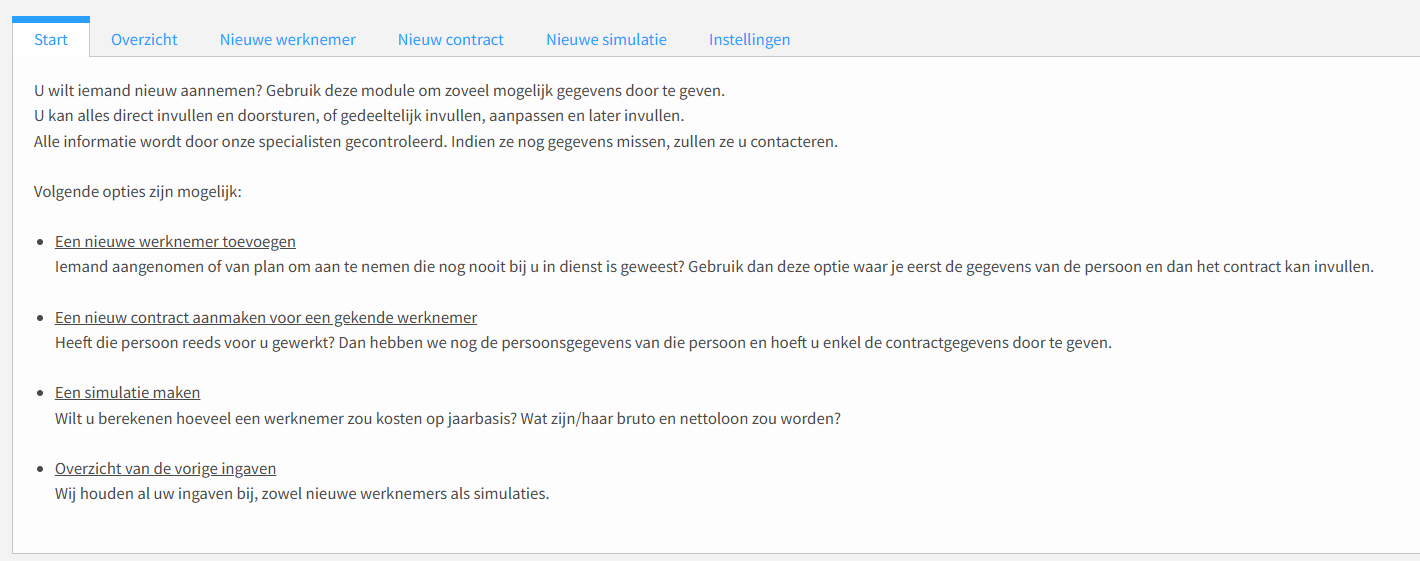Click the 'U kan alles direct invullen' line

(x=359, y=116)
